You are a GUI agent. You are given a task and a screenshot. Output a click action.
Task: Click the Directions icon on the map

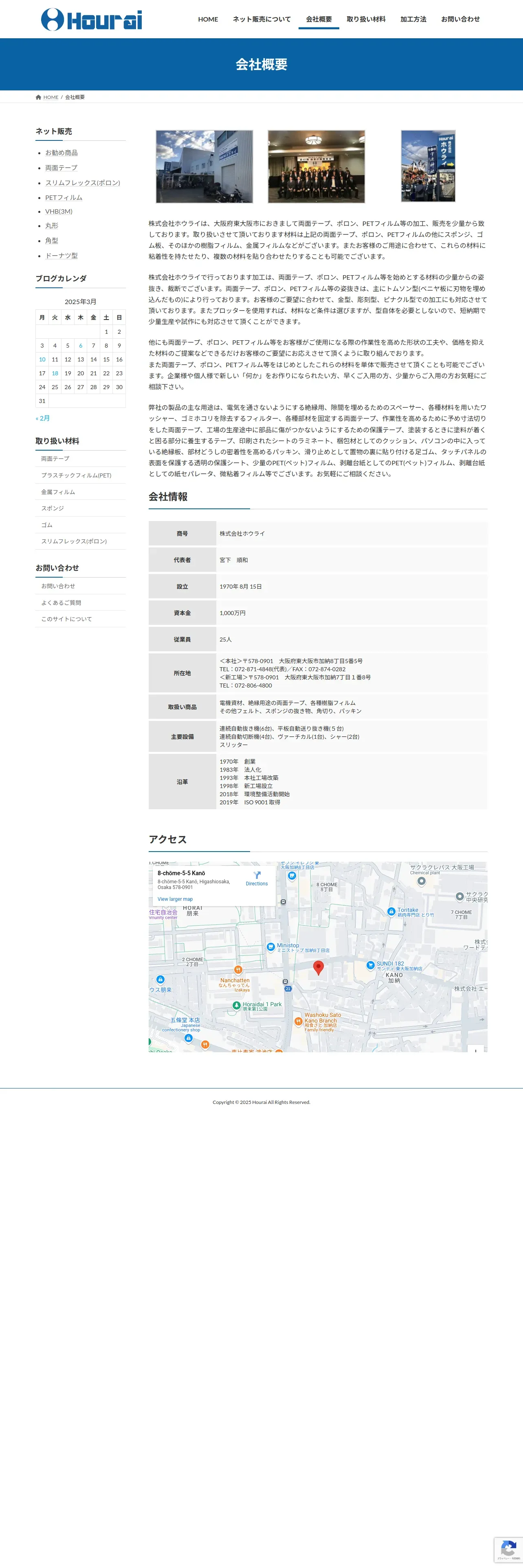tap(257, 875)
